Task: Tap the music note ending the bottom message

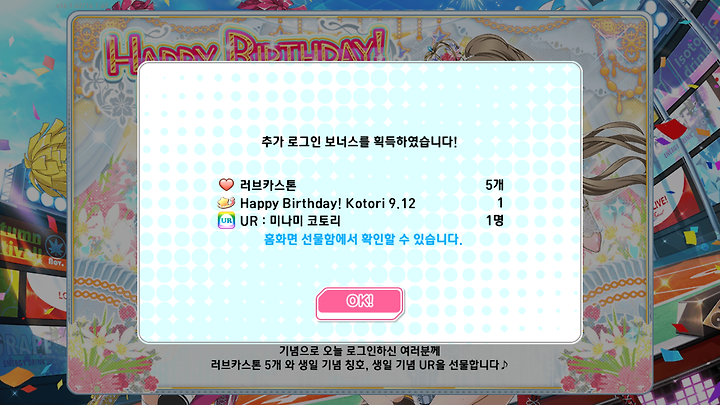Action: 504,365
